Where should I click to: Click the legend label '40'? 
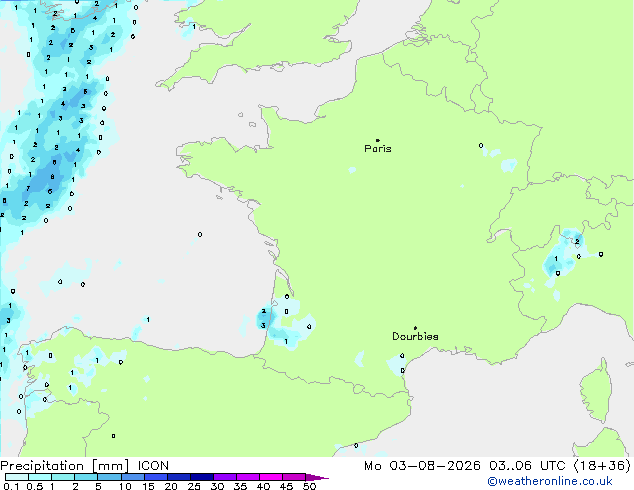coord(263,486)
